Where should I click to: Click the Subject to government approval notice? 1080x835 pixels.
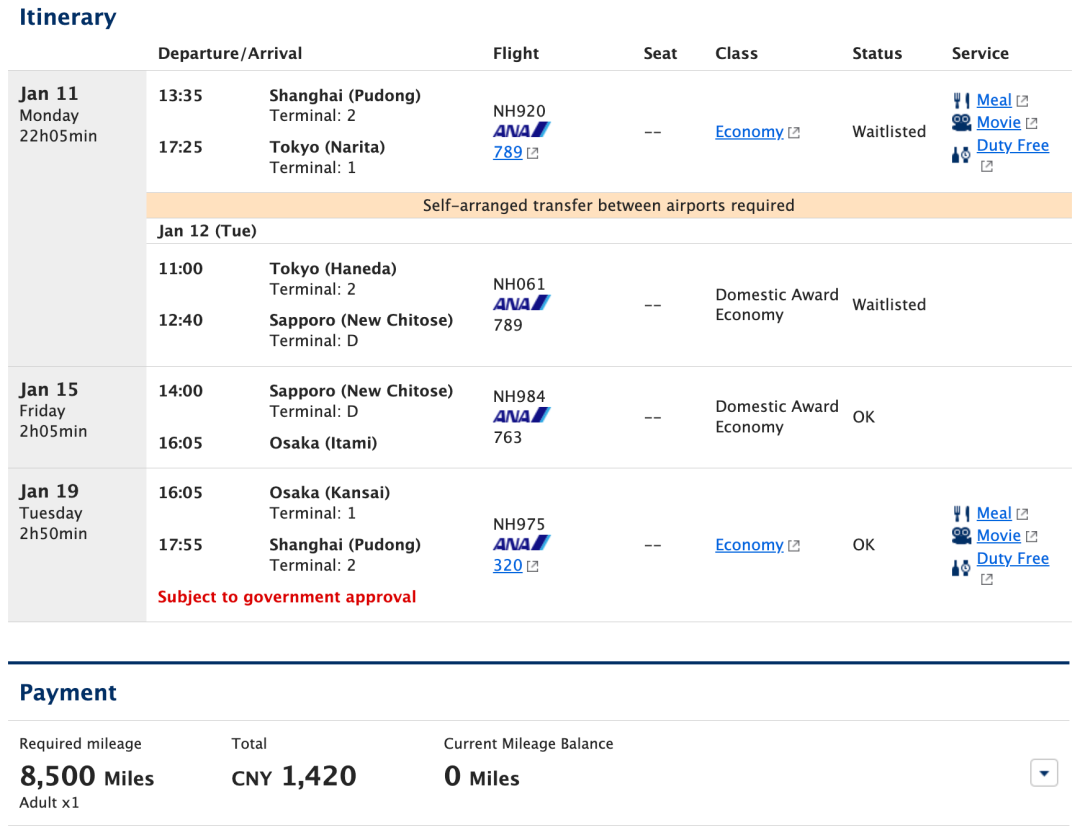click(287, 597)
